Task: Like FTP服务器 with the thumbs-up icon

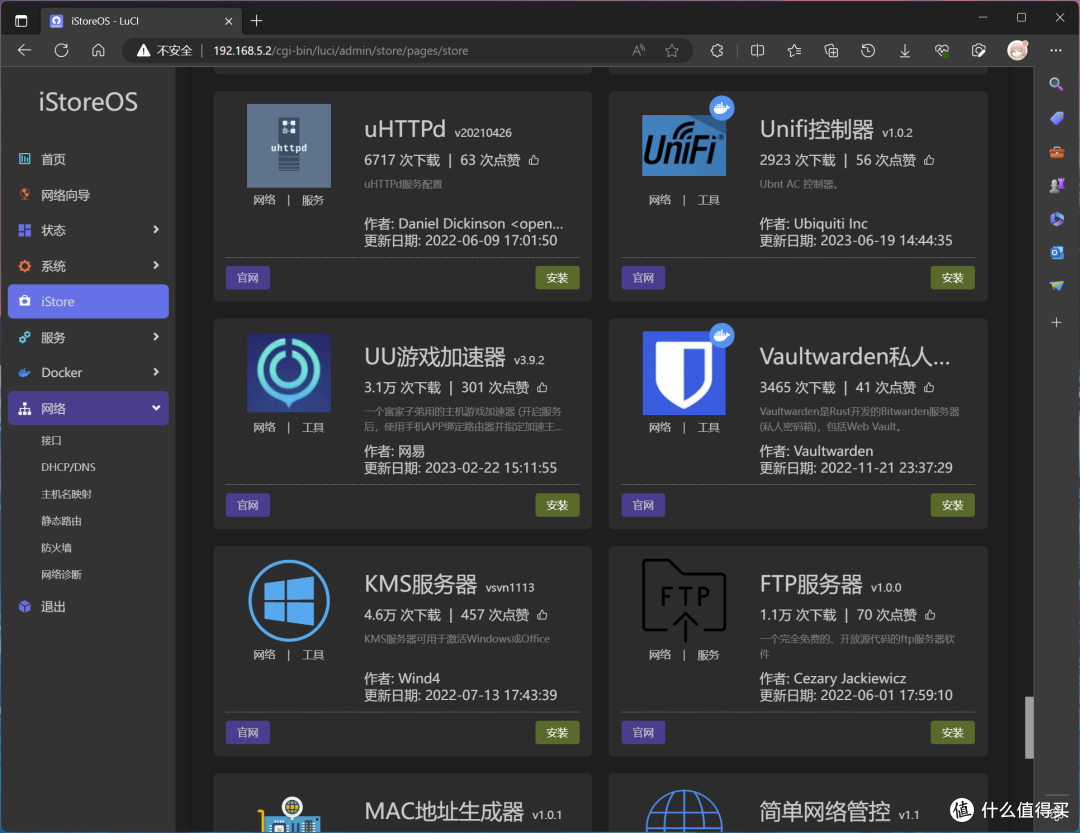Action: tap(930, 615)
